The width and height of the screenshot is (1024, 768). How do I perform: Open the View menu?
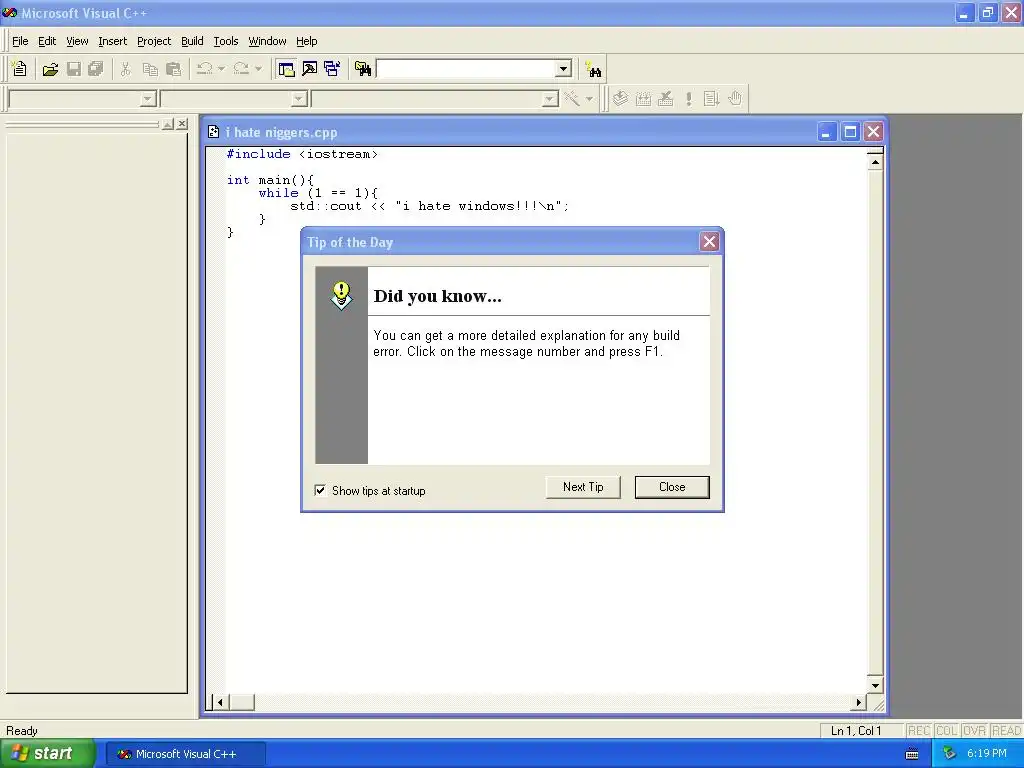[77, 41]
